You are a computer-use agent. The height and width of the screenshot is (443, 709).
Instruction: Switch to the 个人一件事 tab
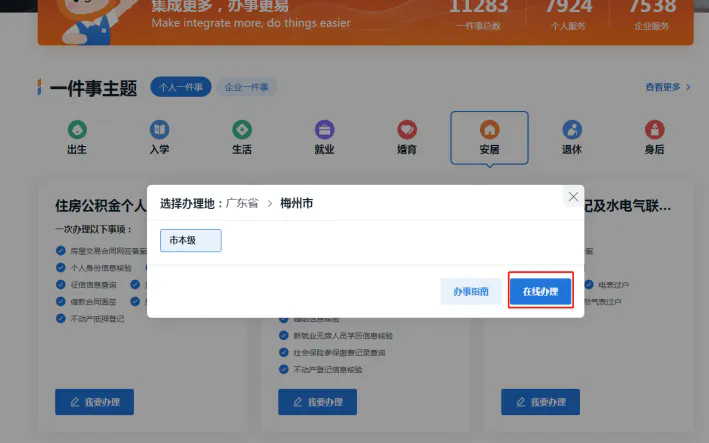coord(181,87)
